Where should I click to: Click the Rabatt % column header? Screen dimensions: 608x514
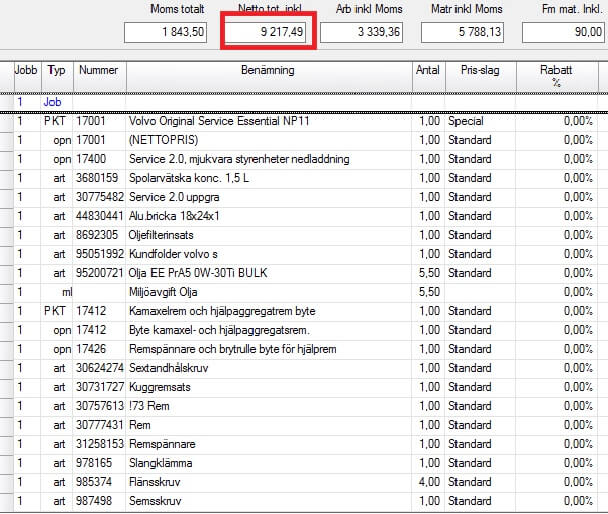[556, 77]
